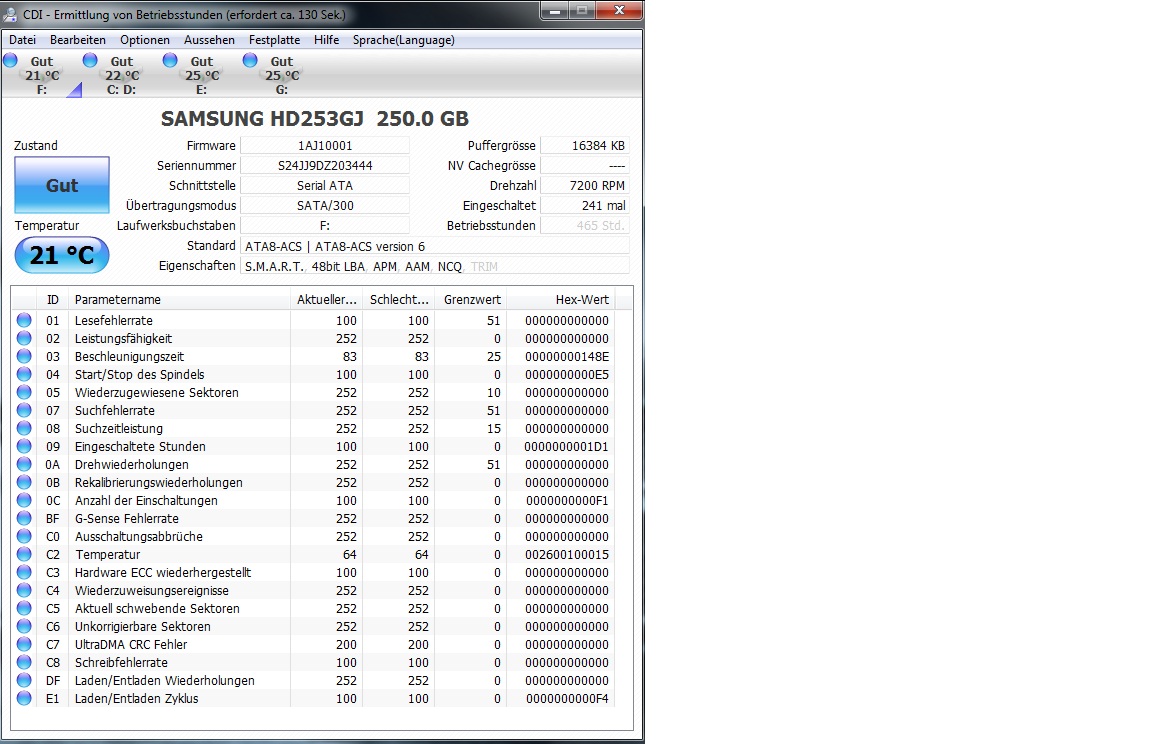Open the Hilfe menu
Image resolution: width=1152 pixels, height=744 pixels.
click(326, 40)
